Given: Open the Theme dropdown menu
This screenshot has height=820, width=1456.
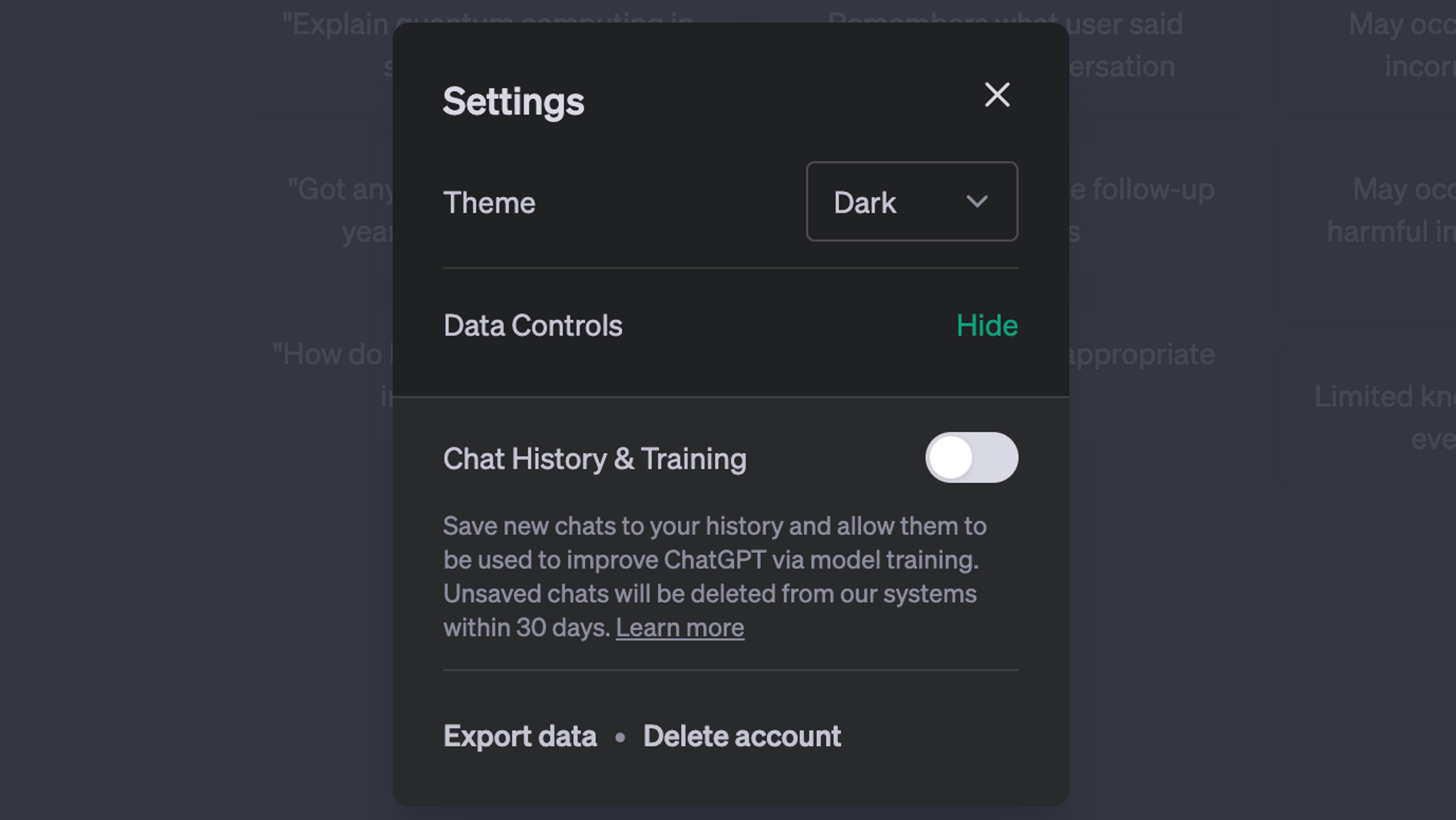Looking at the screenshot, I should pos(912,202).
